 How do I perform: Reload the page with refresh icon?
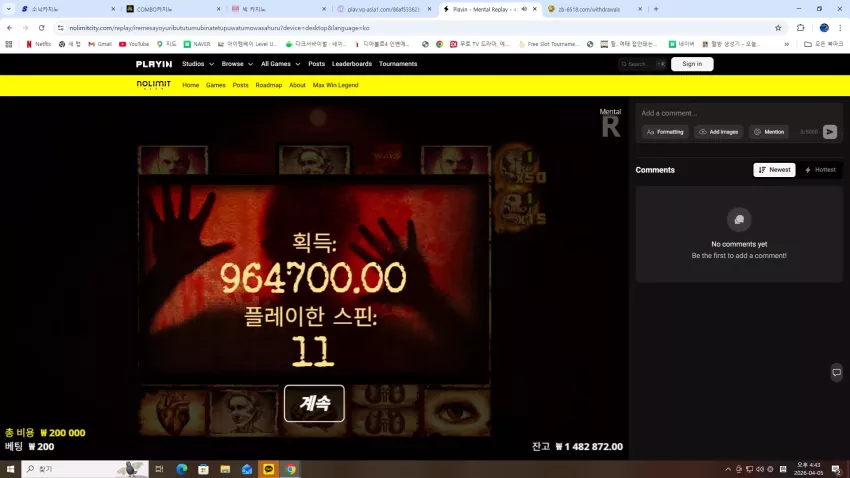pyautogui.click(x=42, y=28)
